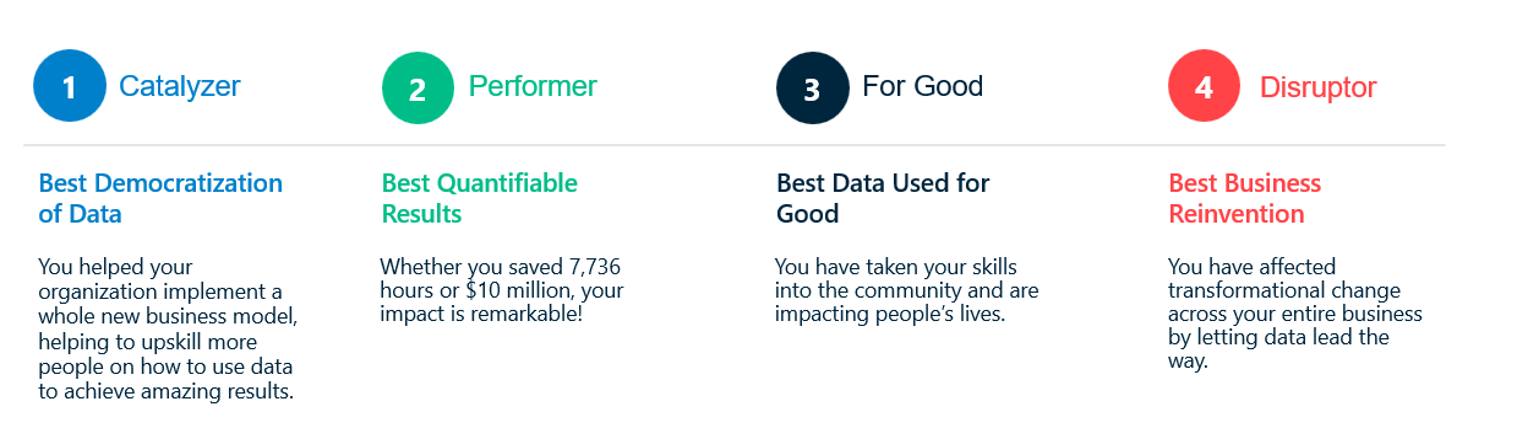The image size is (1517, 444).
Task: Click the green number 2 circle icon
Action: [418, 88]
